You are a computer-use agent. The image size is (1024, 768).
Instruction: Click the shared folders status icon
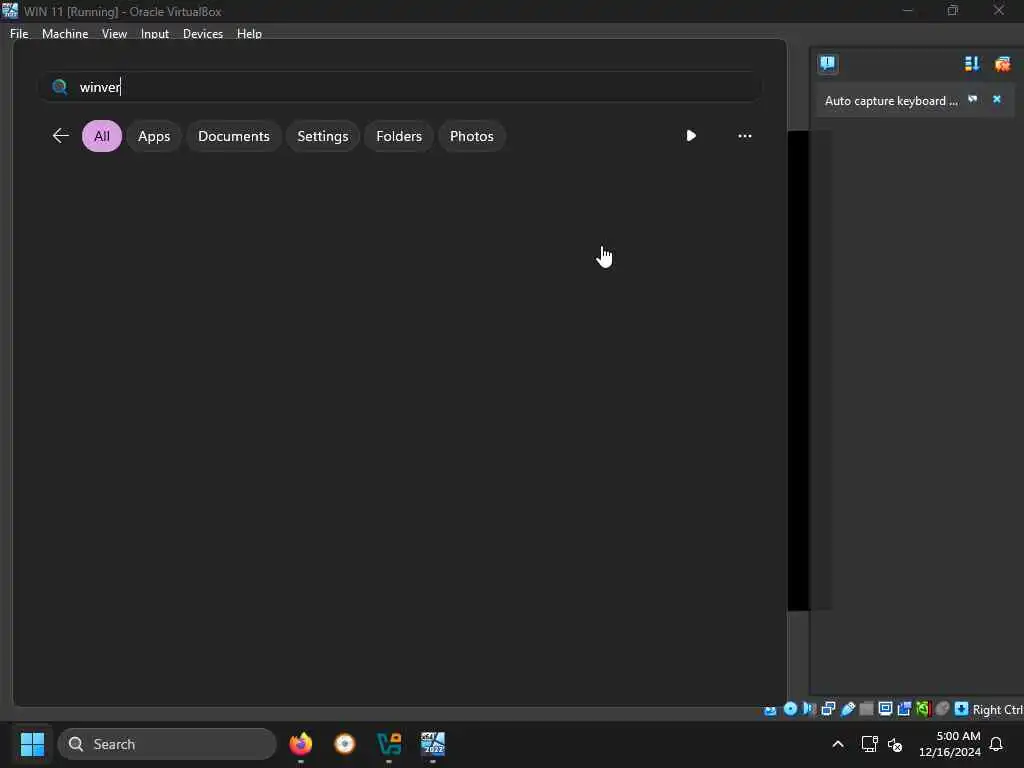866,709
